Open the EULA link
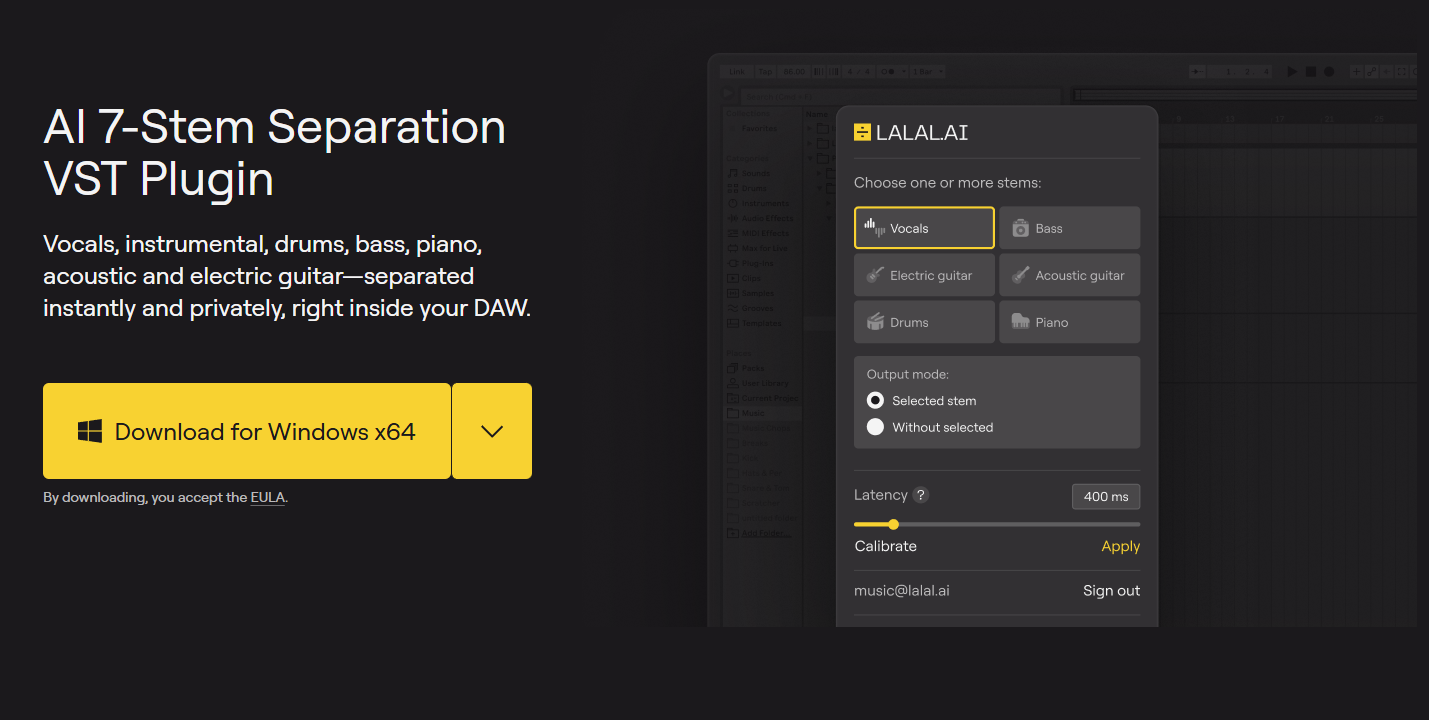Viewport: 1429px width, 720px height. [268, 497]
